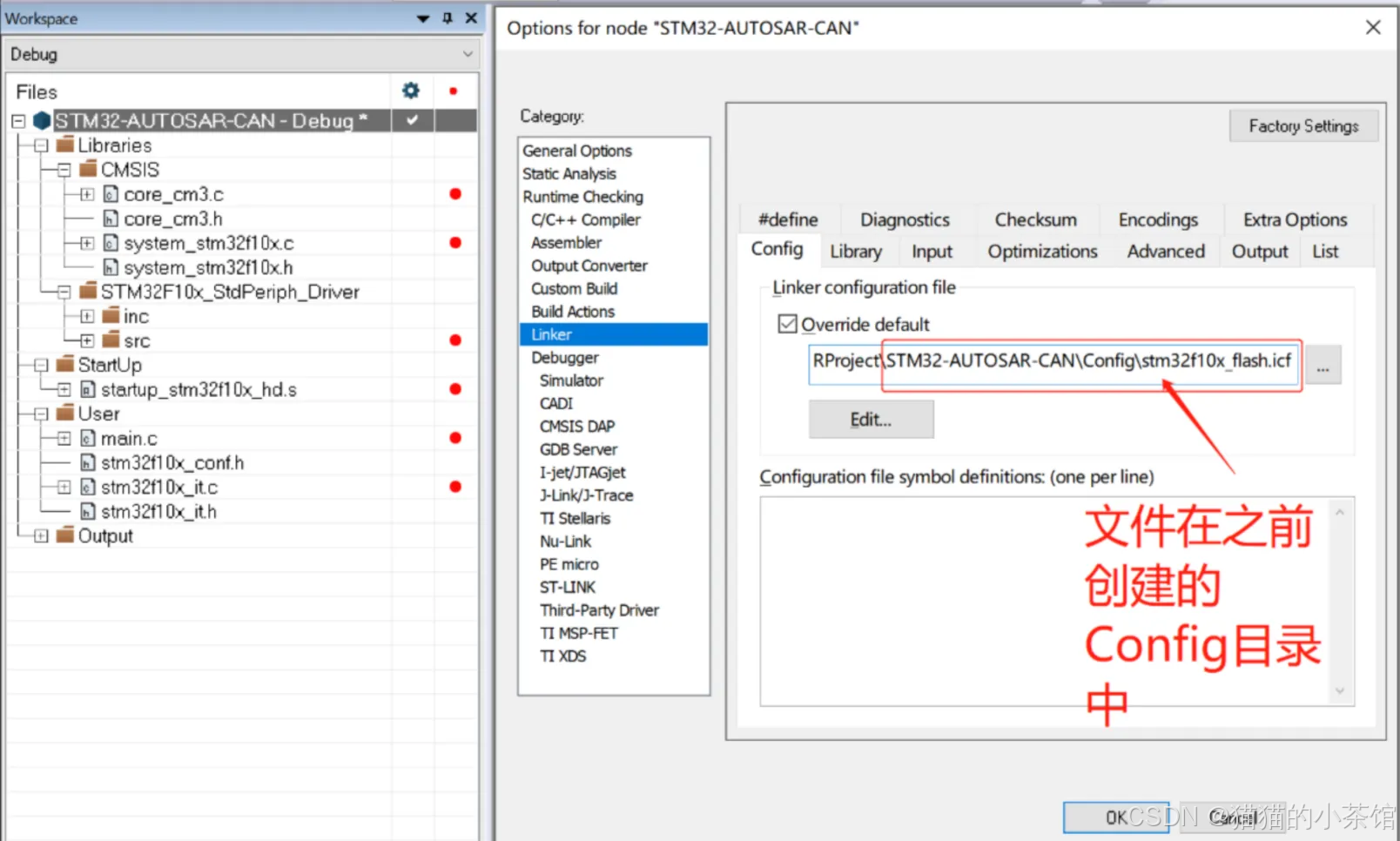Collapse the CMSIS folder node
Image resolution: width=1400 pixels, height=841 pixels.
tap(64, 170)
